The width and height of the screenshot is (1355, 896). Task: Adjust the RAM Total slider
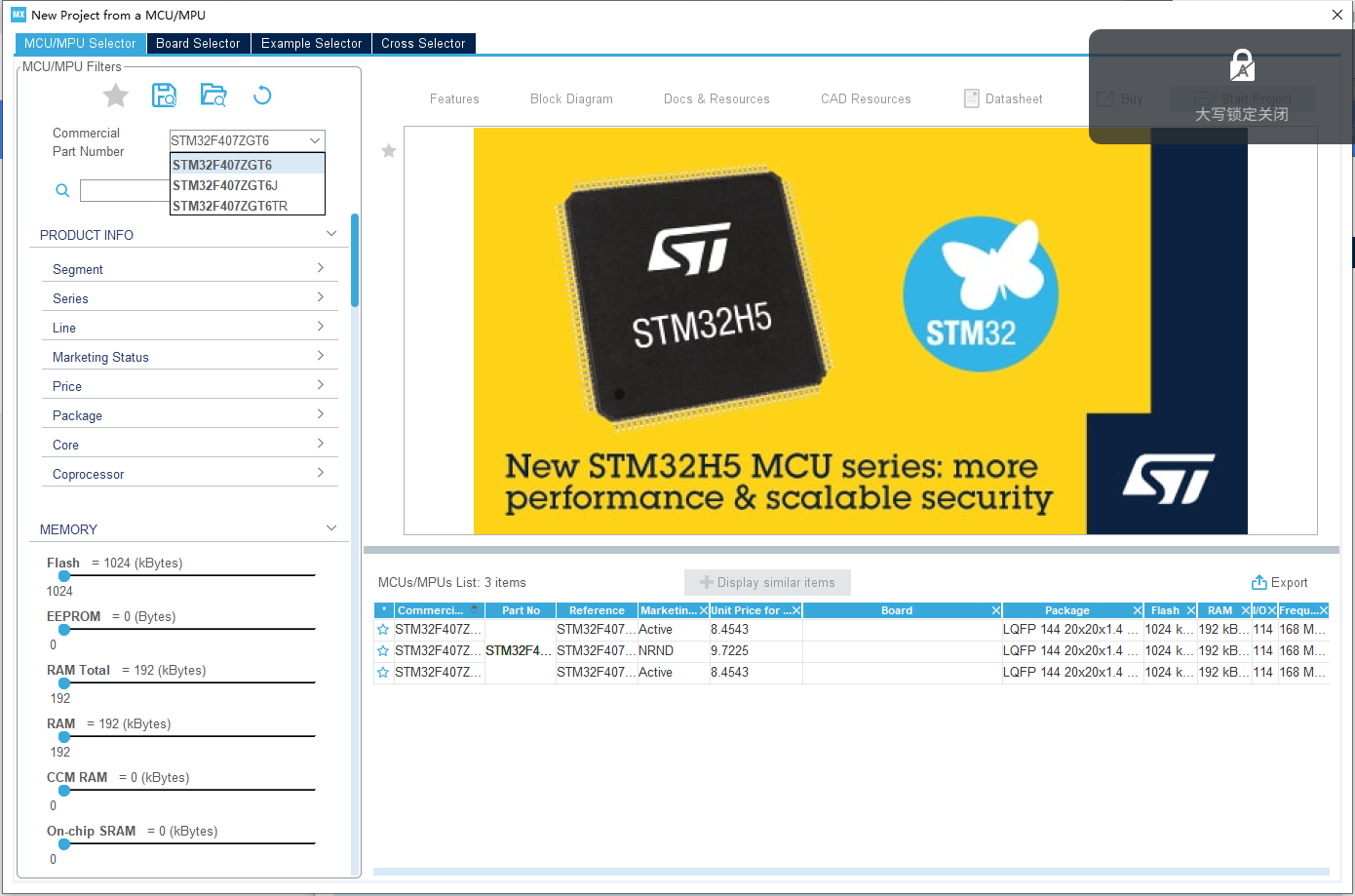[x=64, y=683]
